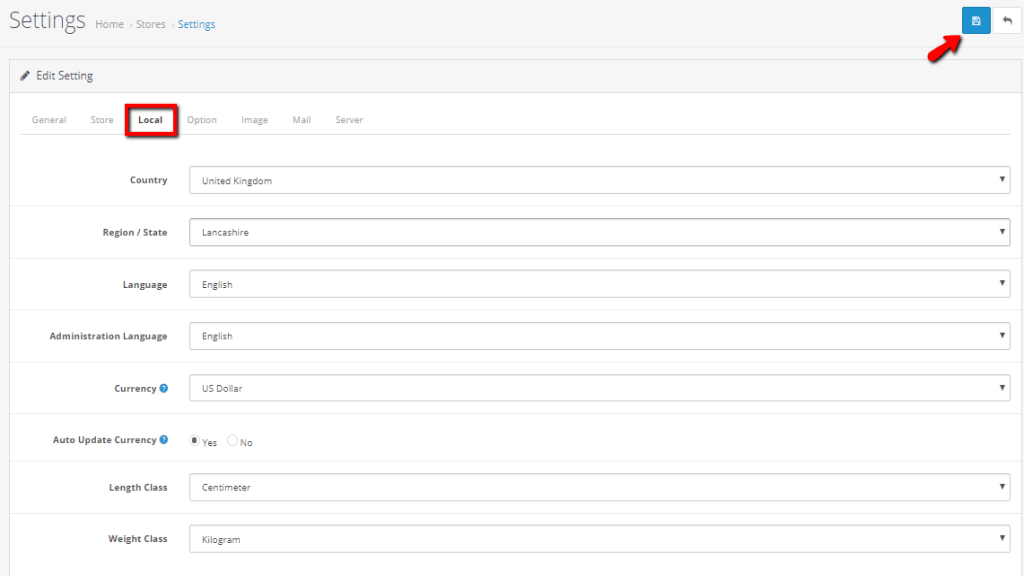Open the Length Class dropdown
The image size is (1024, 576).
(x=600, y=487)
